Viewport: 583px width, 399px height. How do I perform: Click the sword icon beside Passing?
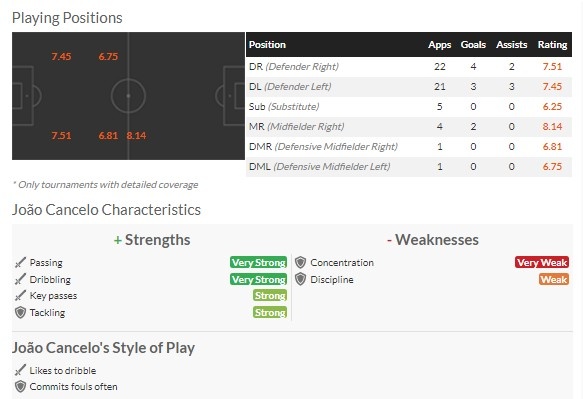20,263
